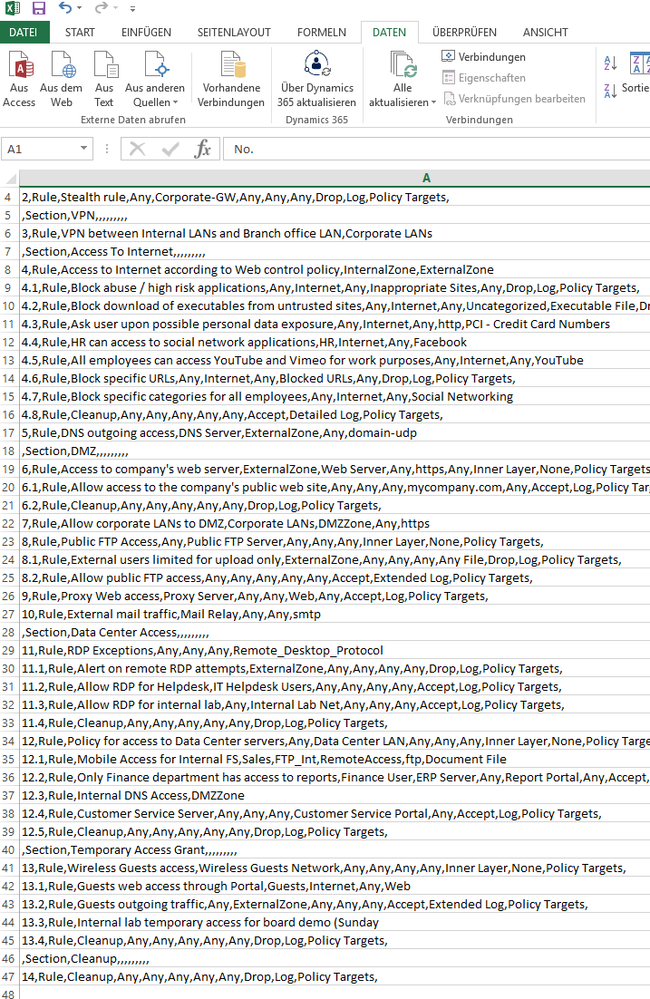The height and width of the screenshot is (999, 650).
Task: Select cell with Stealth rule text
Action: 335,198
